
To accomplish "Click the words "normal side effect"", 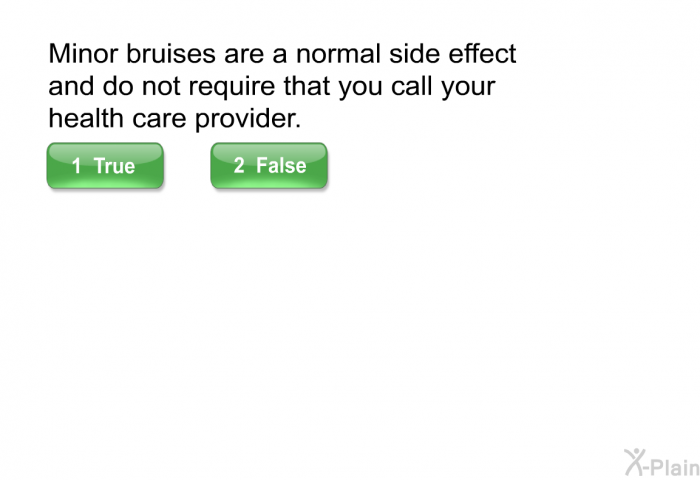I will tap(406, 54).
